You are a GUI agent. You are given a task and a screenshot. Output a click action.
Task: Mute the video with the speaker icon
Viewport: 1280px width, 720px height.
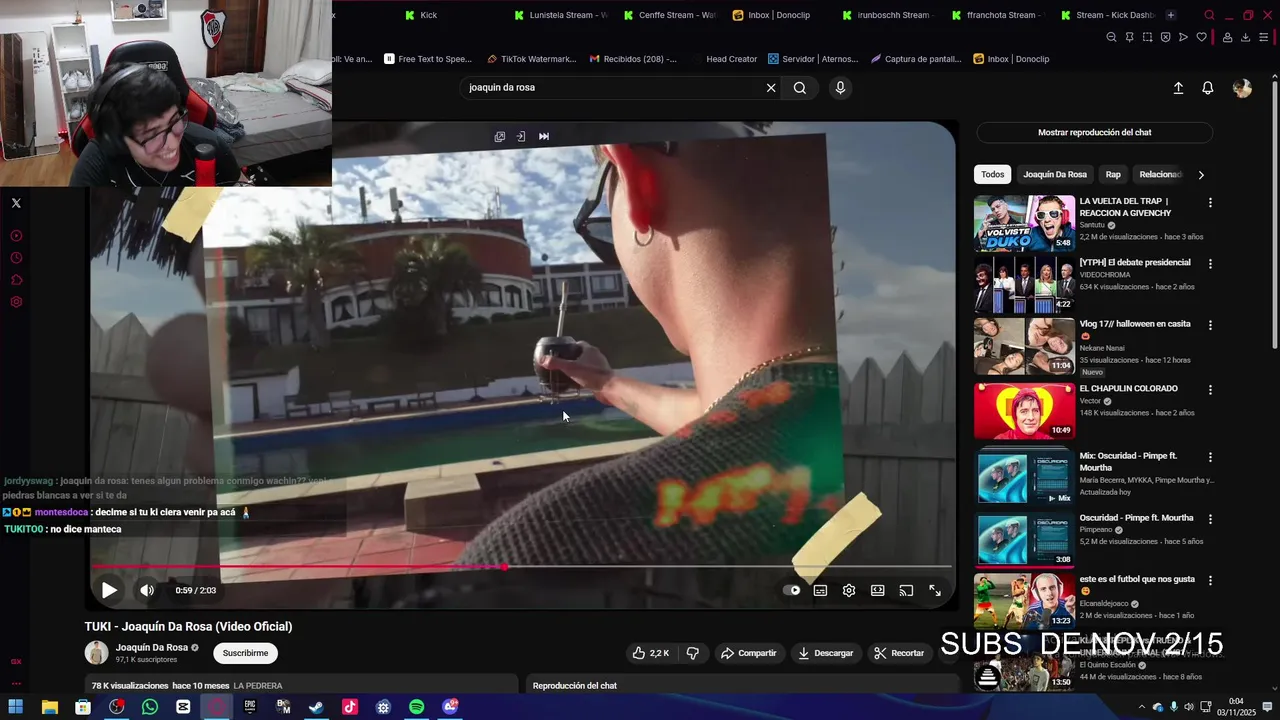(147, 590)
